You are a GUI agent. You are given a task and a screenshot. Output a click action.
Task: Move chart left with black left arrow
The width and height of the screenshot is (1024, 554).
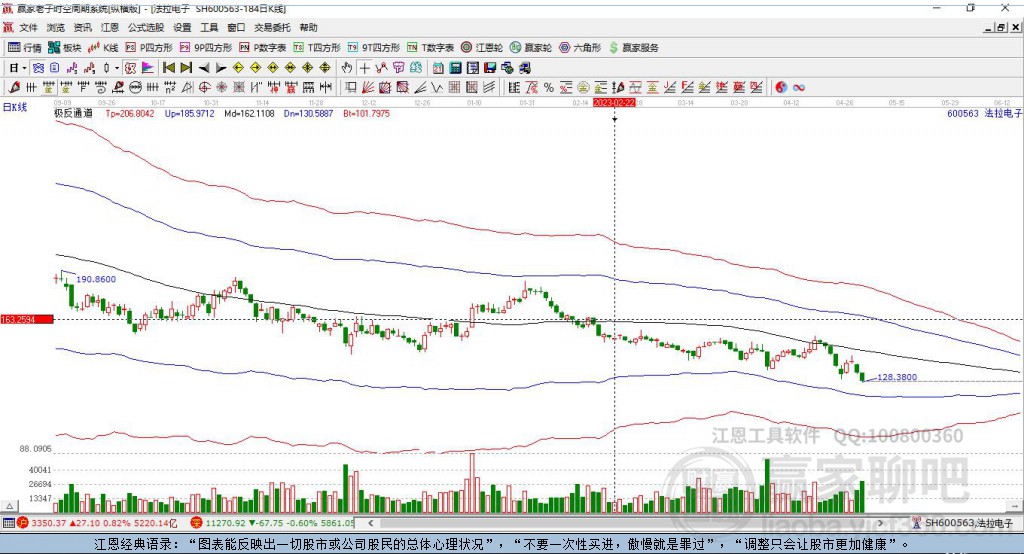[x=204, y=68]
